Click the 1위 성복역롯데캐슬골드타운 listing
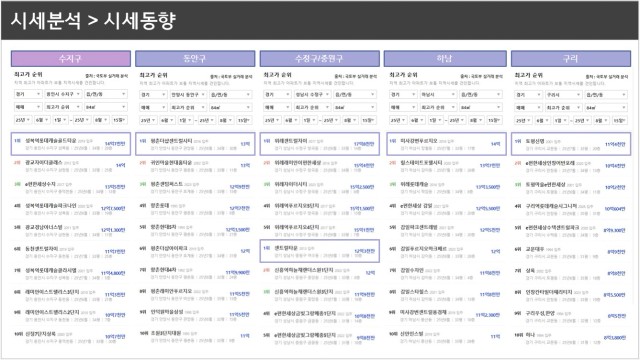 coord(71,144)
